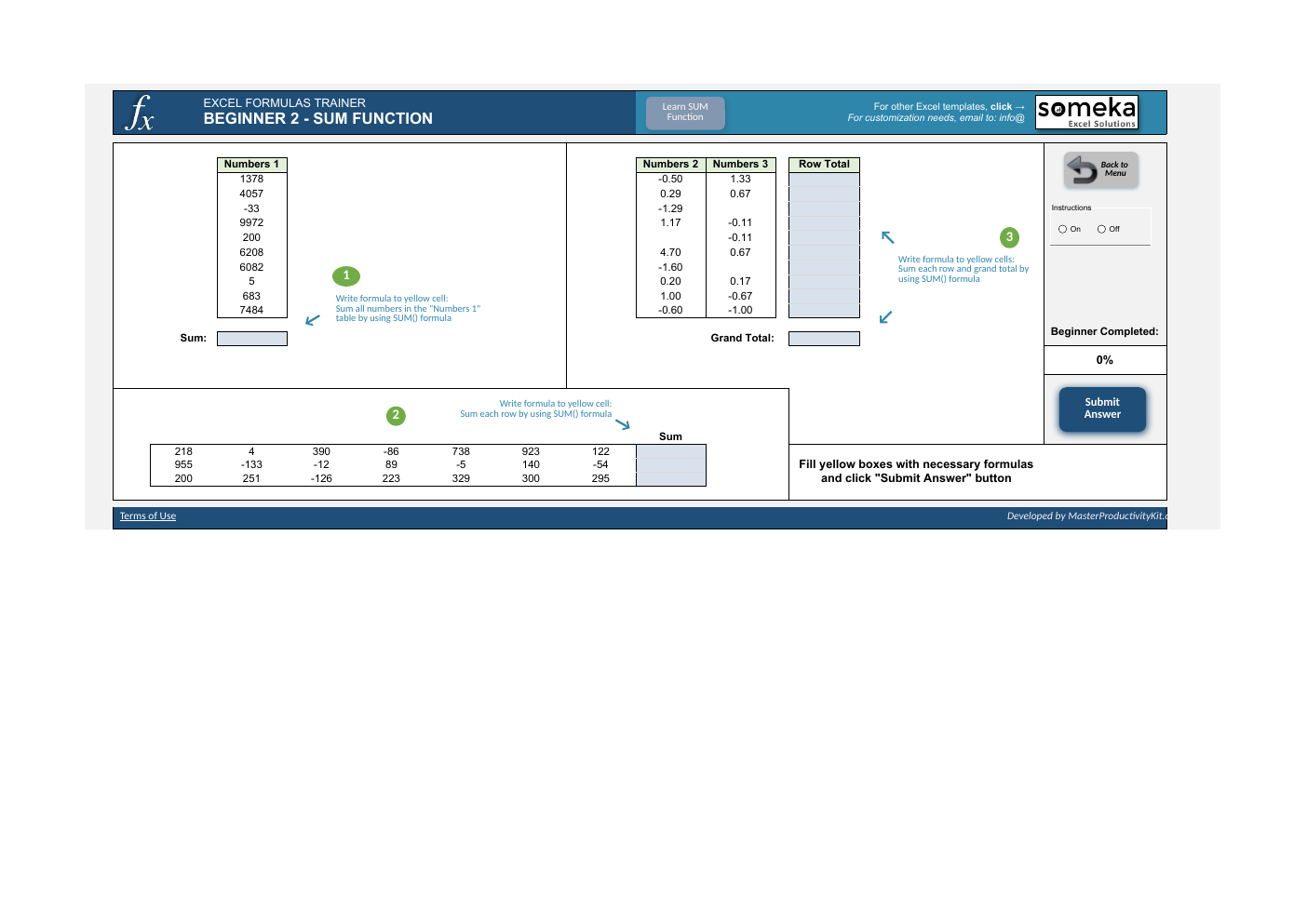Image resolution: width=1307 pixels, height=924 pixels.
Task: Select Sum cell for row starting with 200
Action: pyautogui.click(x=671, y=479)
